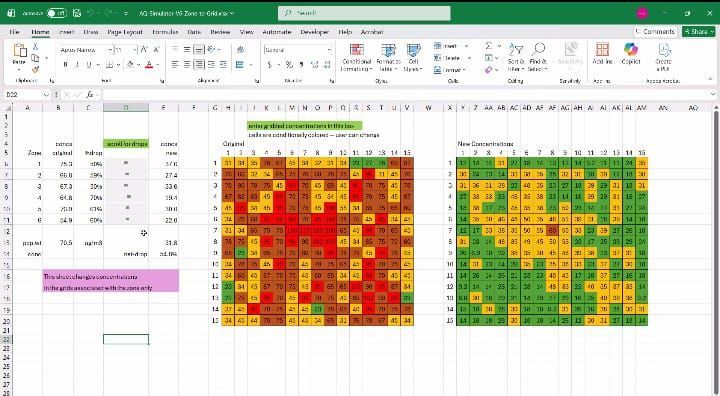This screenshot has width=720, height=396.
Task: Switch to the Insert tab
Action: click(66, 32)
